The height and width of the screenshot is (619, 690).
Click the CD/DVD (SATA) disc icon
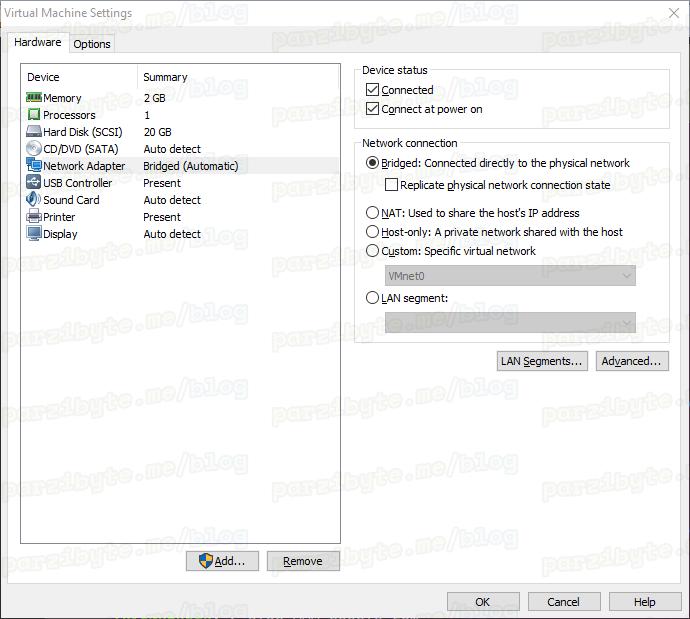34,149
